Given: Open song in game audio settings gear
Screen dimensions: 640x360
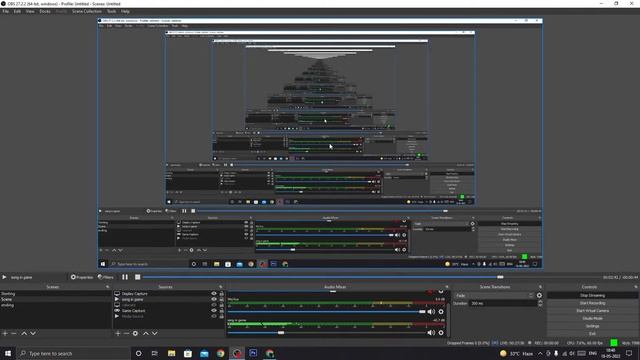Looking at the screenshot, I should click(x=441, y=333).
